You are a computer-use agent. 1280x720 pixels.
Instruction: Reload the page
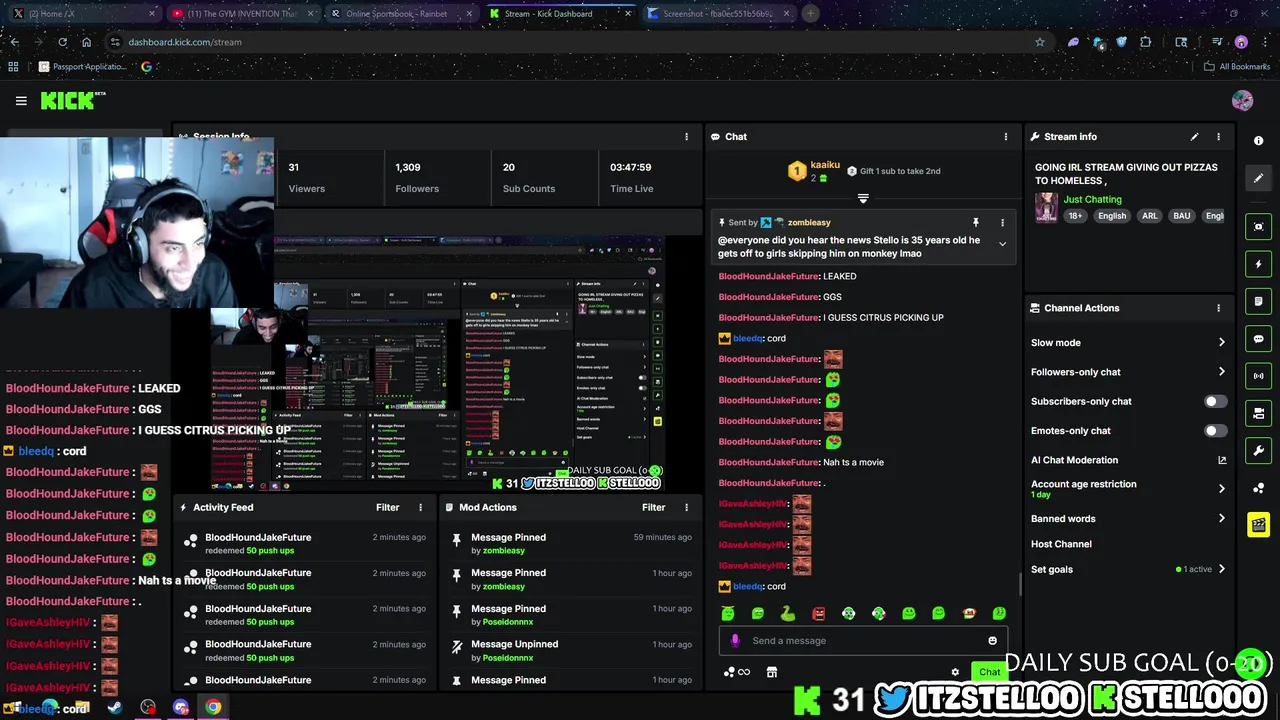coord(62,42)
